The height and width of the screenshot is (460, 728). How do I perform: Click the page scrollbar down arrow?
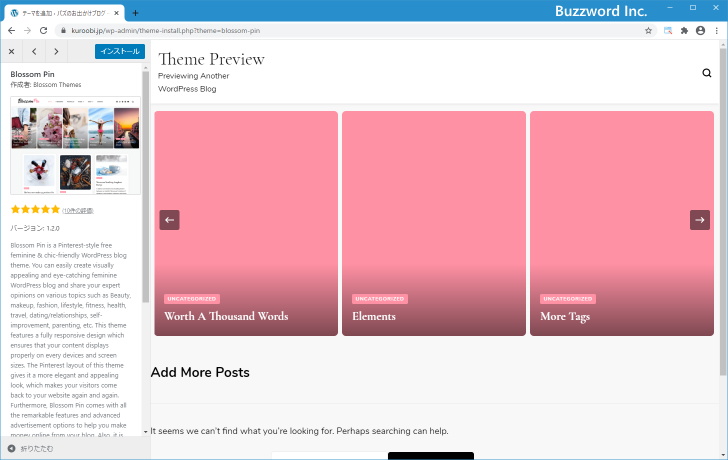[723, 455]
